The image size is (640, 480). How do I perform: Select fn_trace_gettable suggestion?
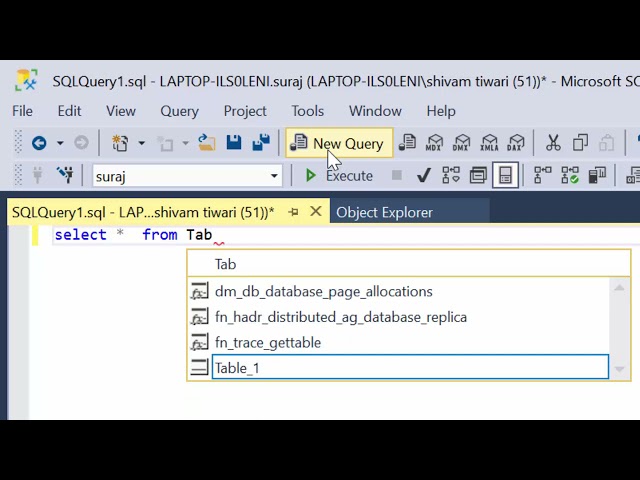pyautogui.click(x=398, y=342)
